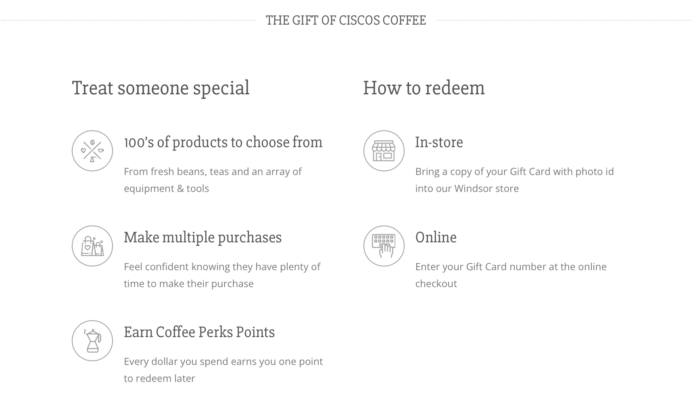The image size is (693, 400).
Task: Click the "Make multiple purchases" heading
Action: pos(202,238)
